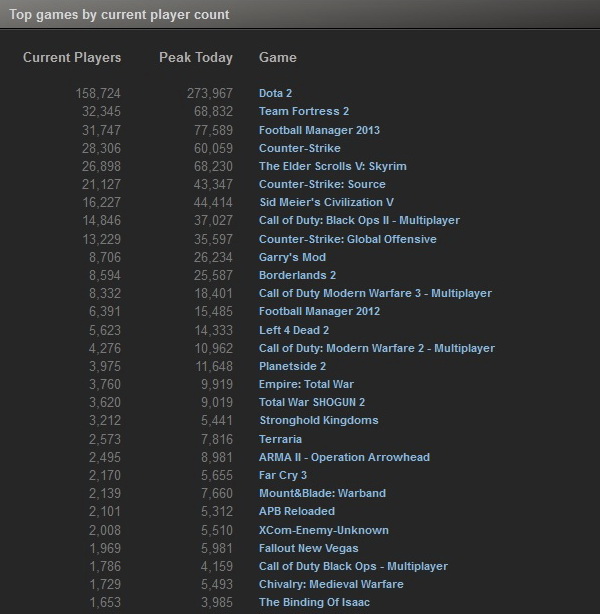The width and height of the screenshot is (600, 614).
Task: Open Counter-Strike: Global Offensive entry
Action: point(347,239)
